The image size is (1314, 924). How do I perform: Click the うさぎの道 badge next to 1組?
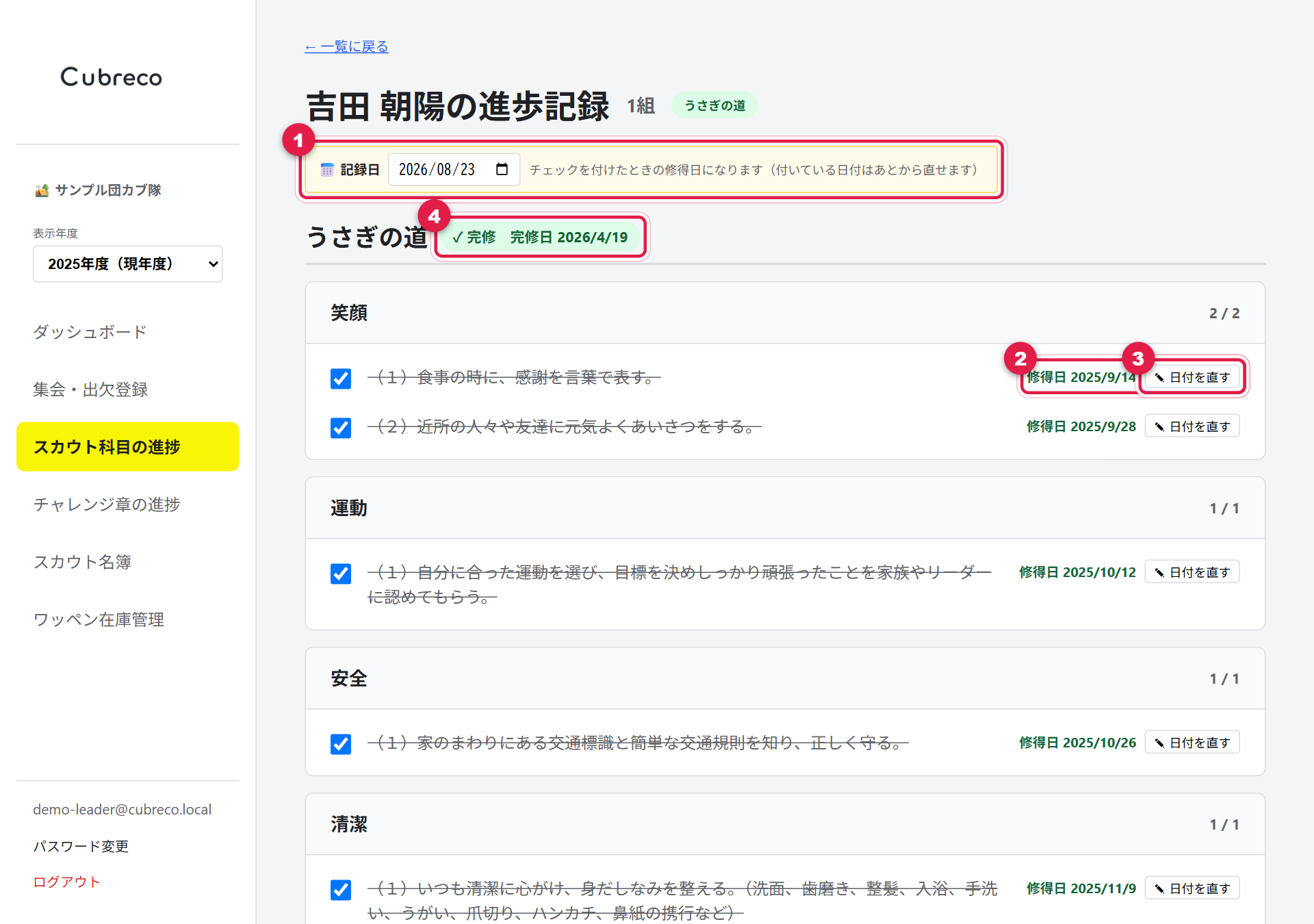coord(714,105)
